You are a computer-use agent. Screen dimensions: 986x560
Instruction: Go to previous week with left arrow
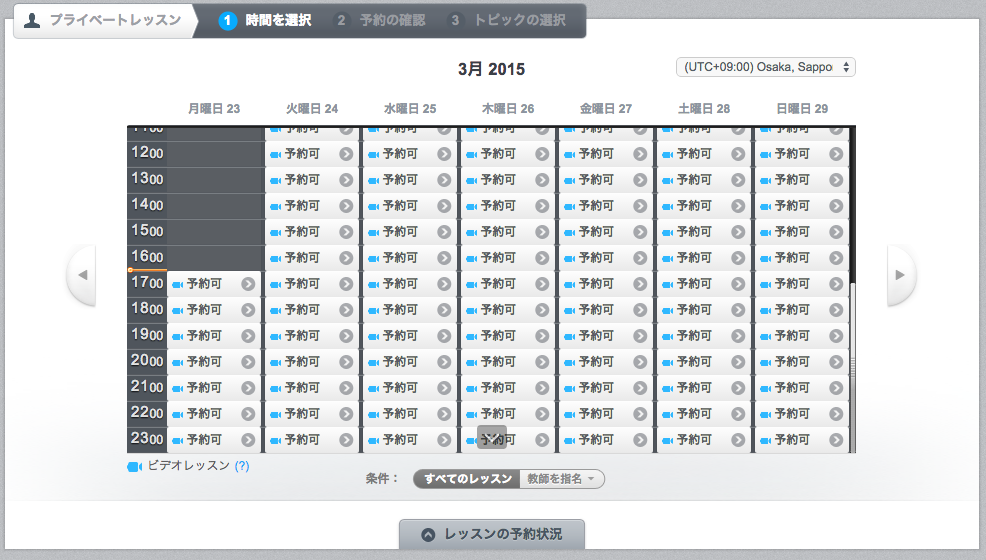click(82, 275)
